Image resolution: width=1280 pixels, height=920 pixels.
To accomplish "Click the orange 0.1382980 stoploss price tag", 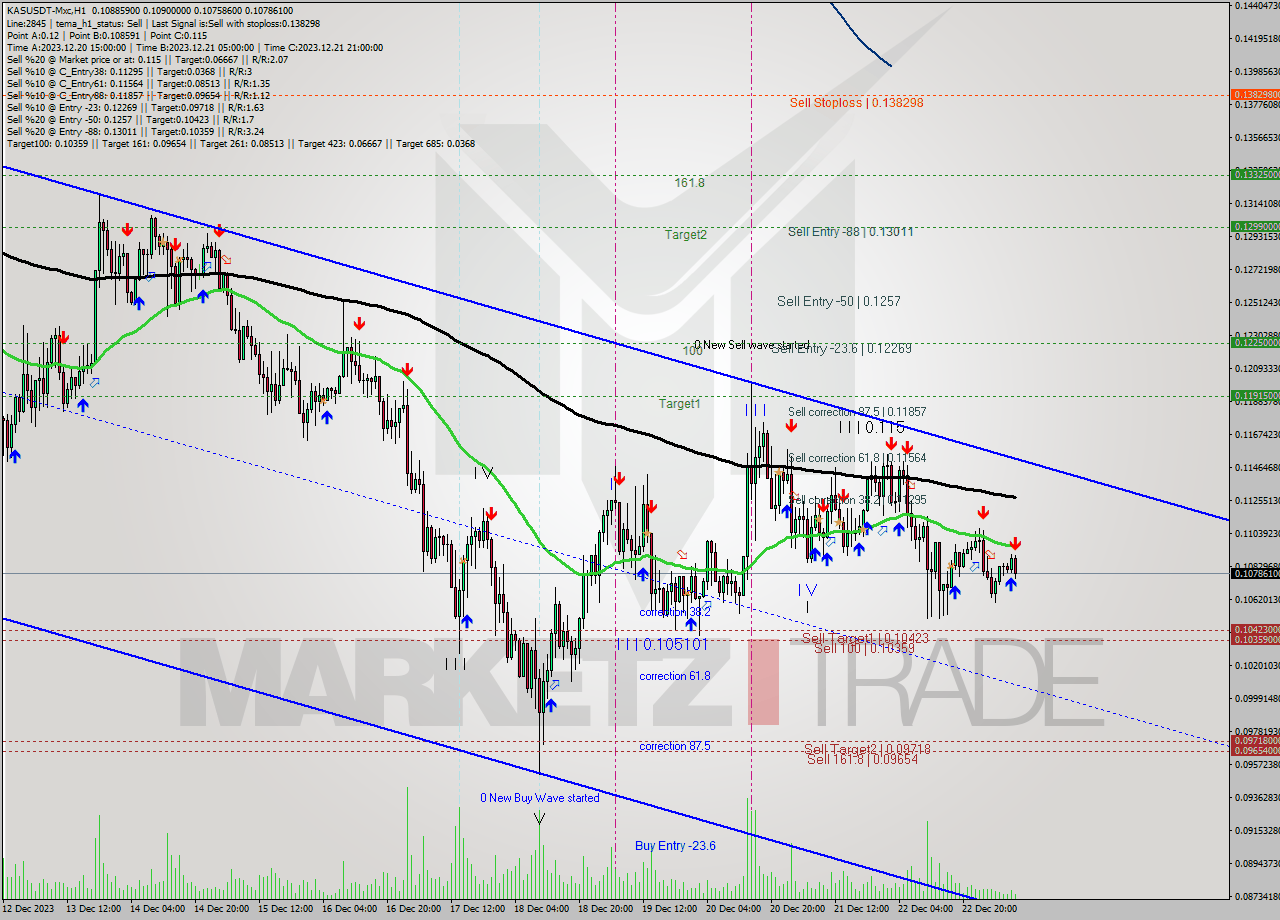I will tap(1255, 96).
